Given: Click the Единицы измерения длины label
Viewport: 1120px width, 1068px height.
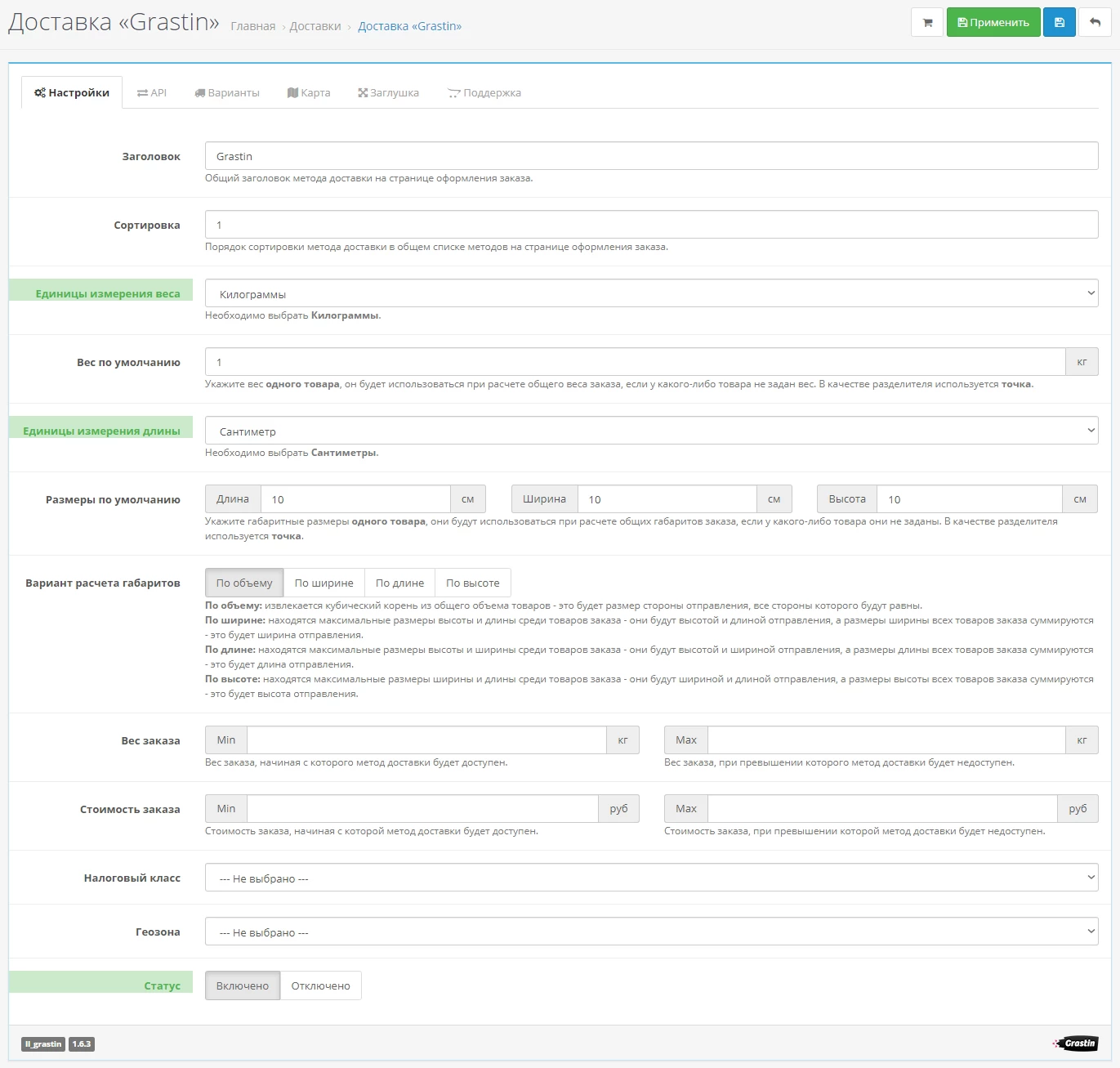Looking at the screenshot, I should click(x=101, y=431).
